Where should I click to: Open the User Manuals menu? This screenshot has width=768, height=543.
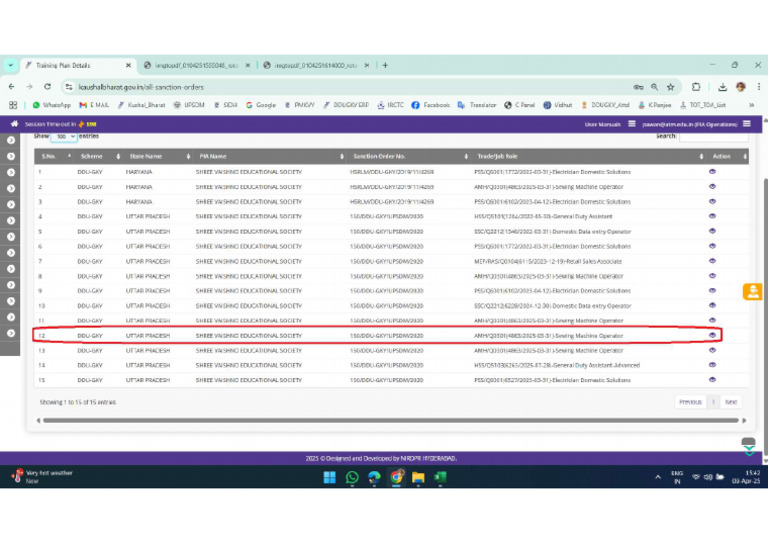coord(602,124)
